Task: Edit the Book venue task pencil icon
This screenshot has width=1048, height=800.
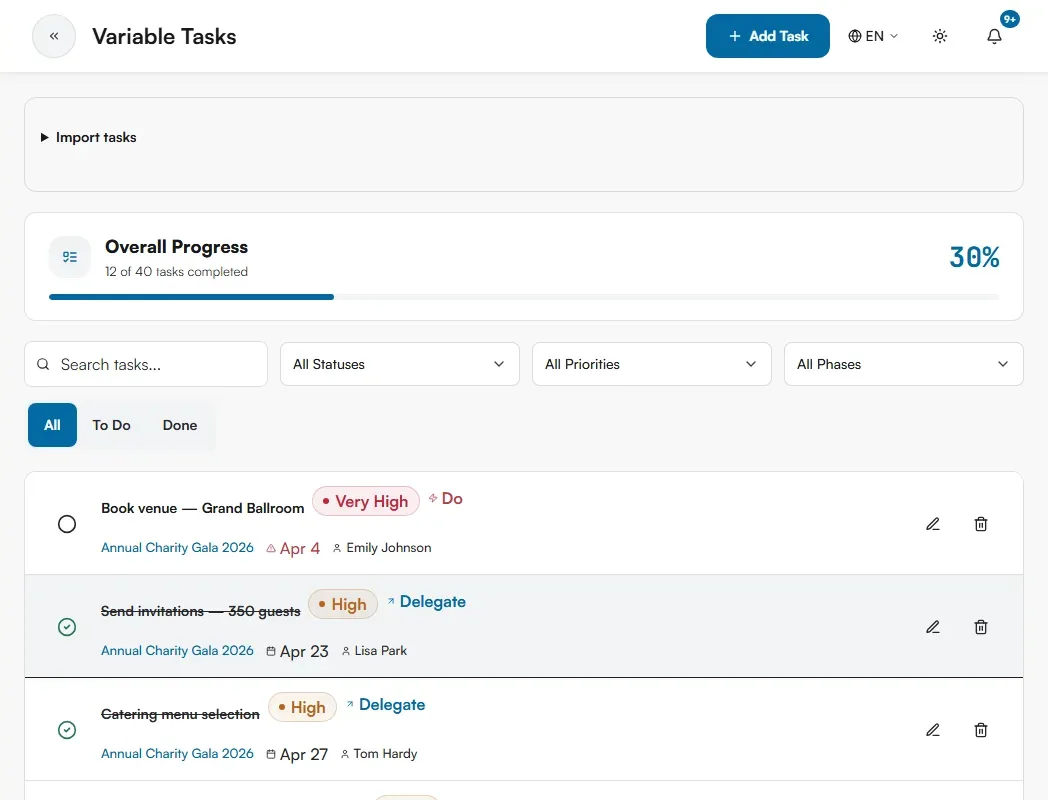Action: pos(933,524)
